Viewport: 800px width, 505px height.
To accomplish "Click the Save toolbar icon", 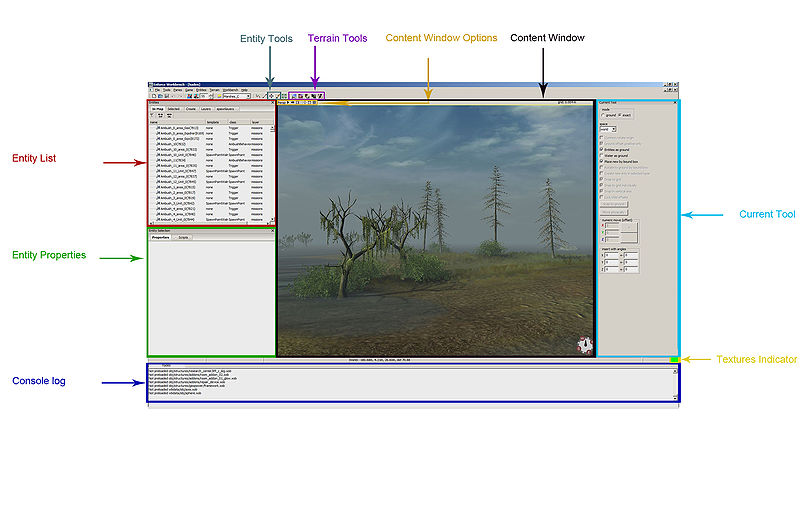I will (165, 95).
